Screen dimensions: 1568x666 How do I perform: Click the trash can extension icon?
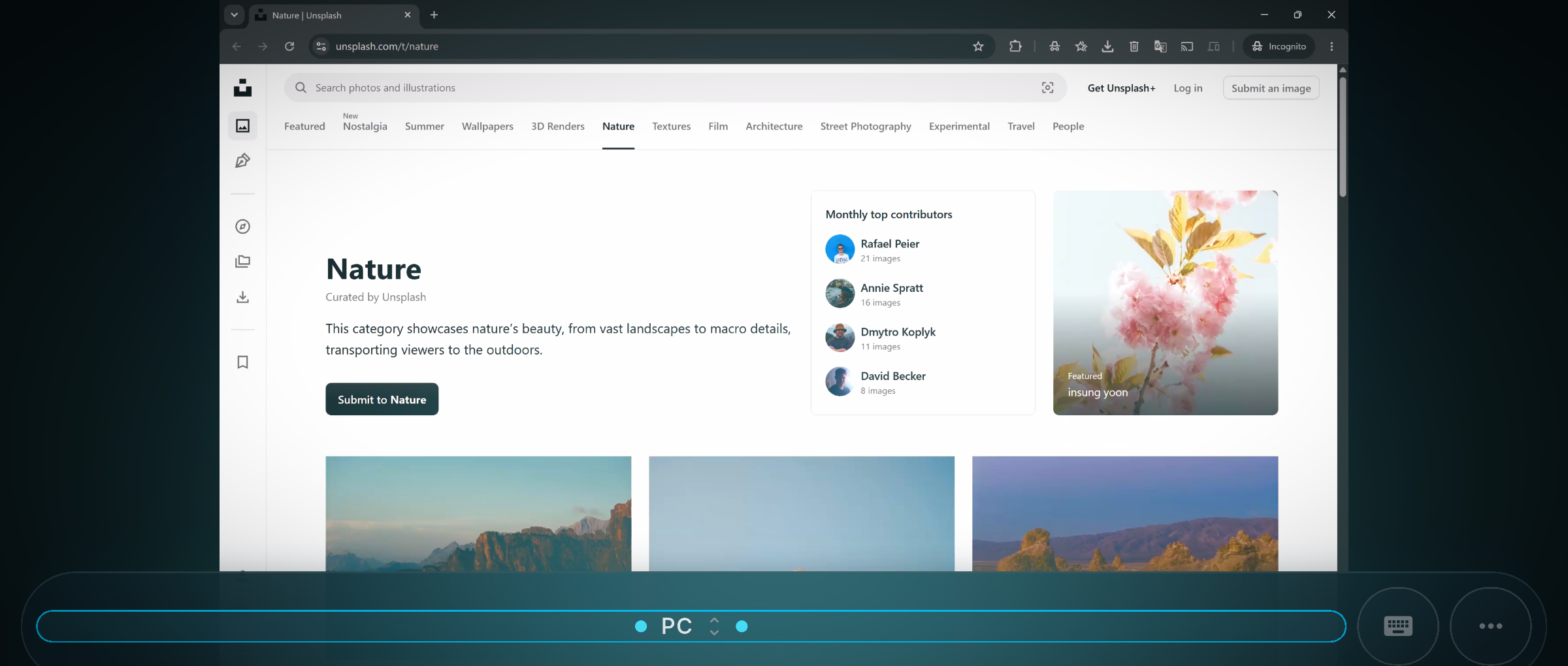point(1134,46)
